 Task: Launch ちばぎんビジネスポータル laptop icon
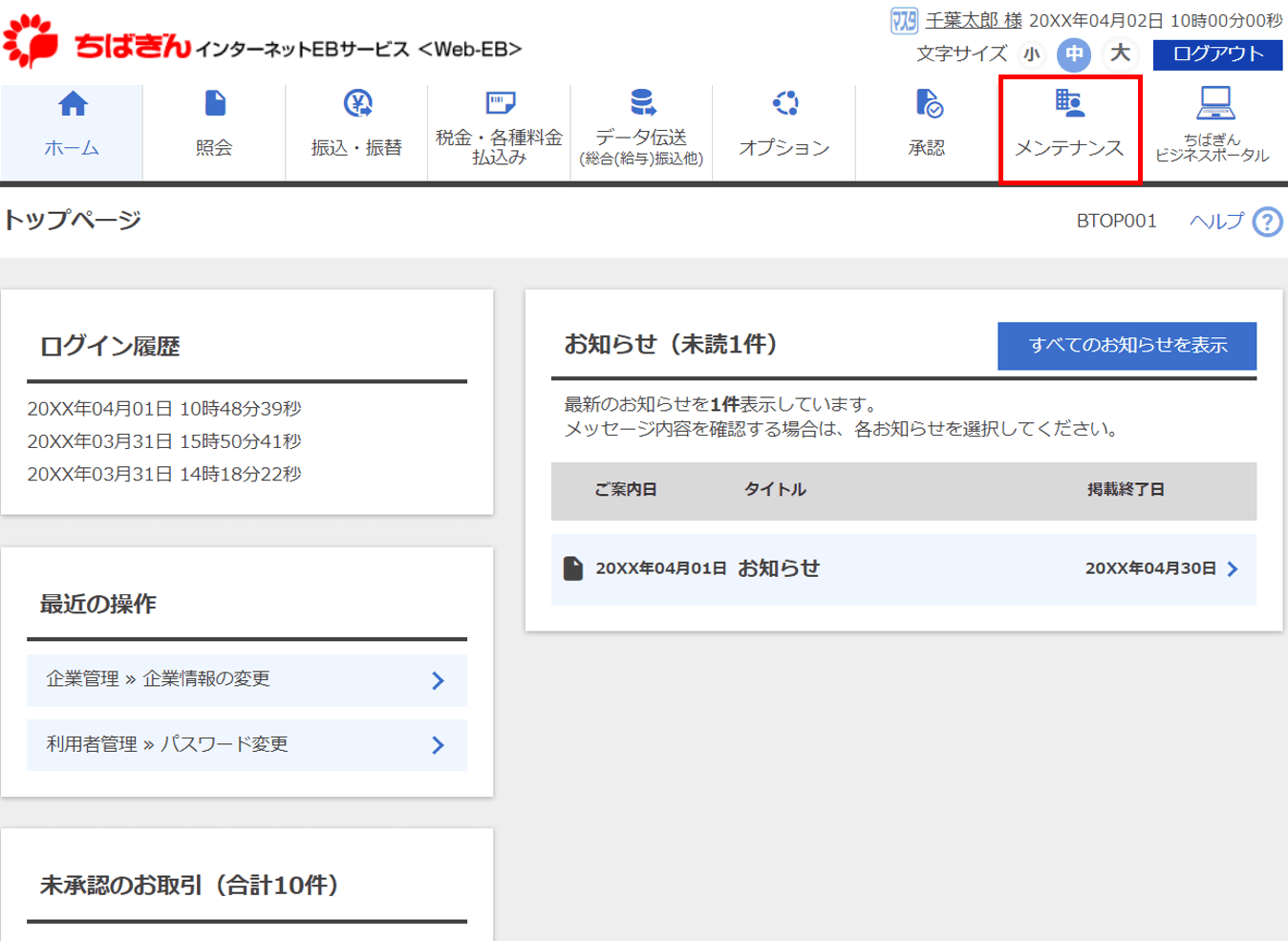point(1213,102)
